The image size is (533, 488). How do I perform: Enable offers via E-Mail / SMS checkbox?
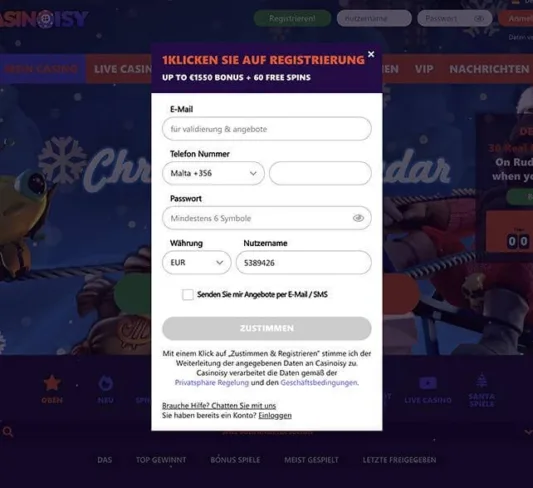[188, 294]
